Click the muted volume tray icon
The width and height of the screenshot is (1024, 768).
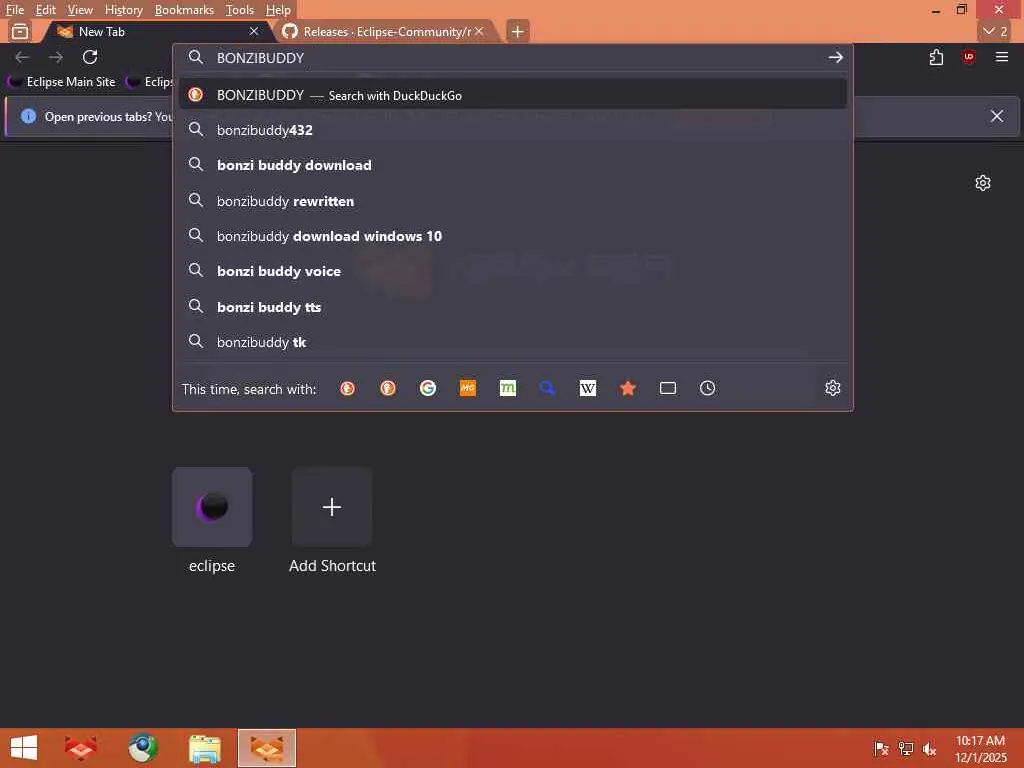[x=929, y=749]
